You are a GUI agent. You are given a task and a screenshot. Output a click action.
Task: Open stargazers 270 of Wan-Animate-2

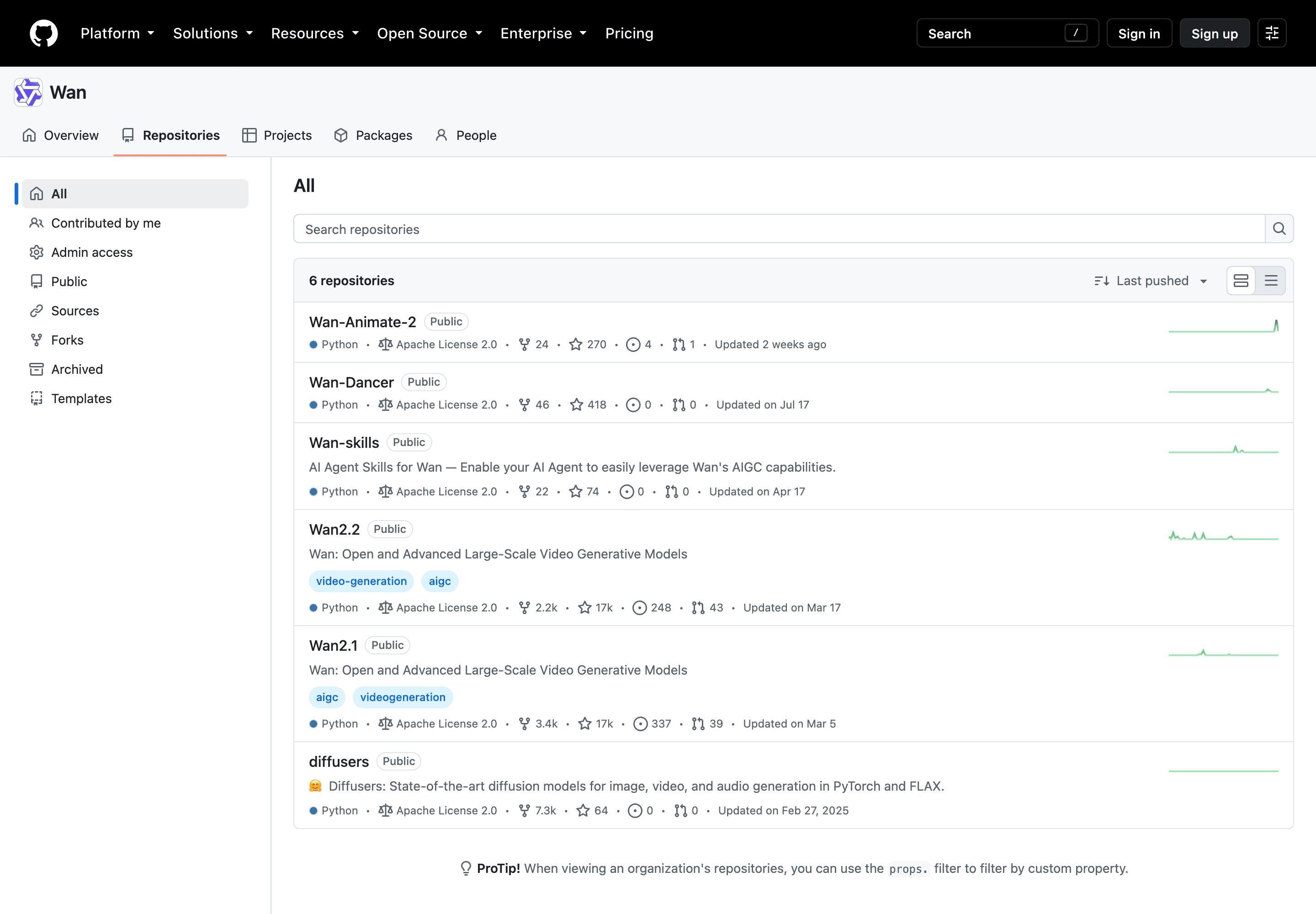pyautogui.click(x=588, y=344)
